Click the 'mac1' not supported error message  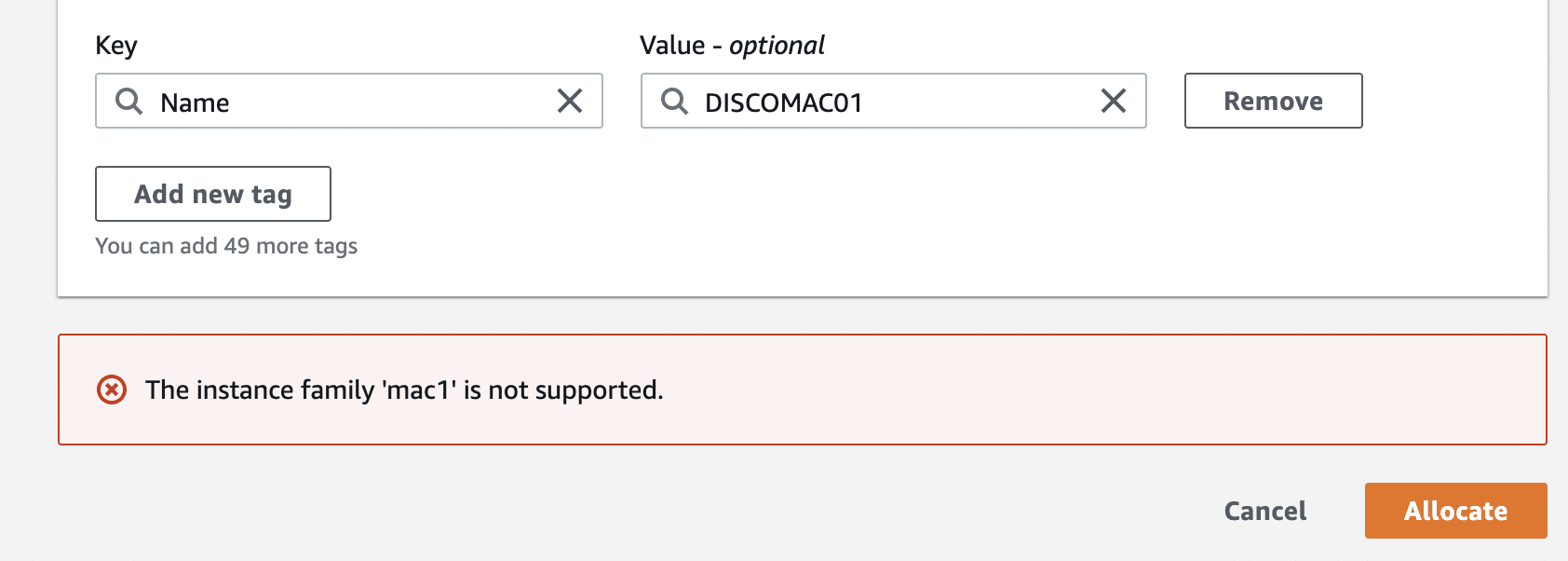click(x=404, y=390)
